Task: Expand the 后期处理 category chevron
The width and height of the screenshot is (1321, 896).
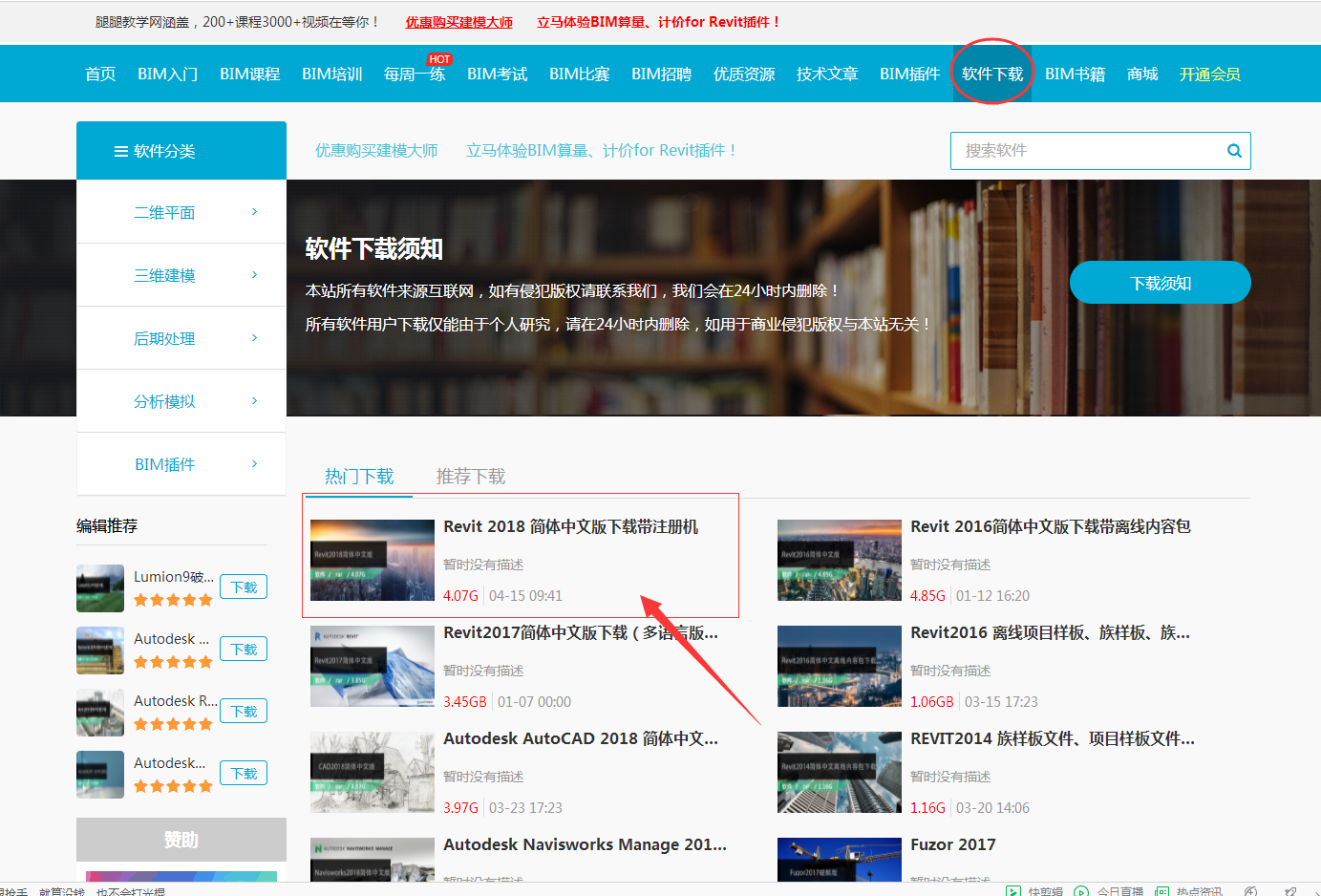Action: (254, 338)
